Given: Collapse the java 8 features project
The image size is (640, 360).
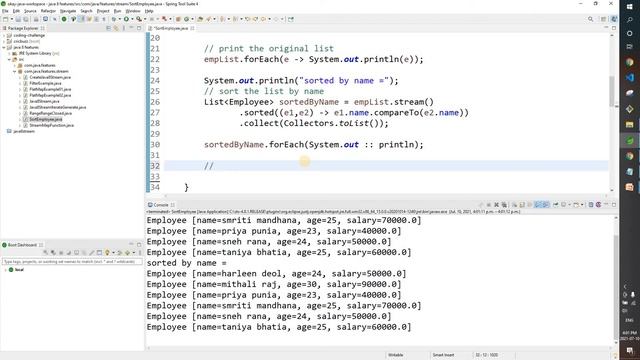Looking at the screenshot, I should (x=4, y=47).
